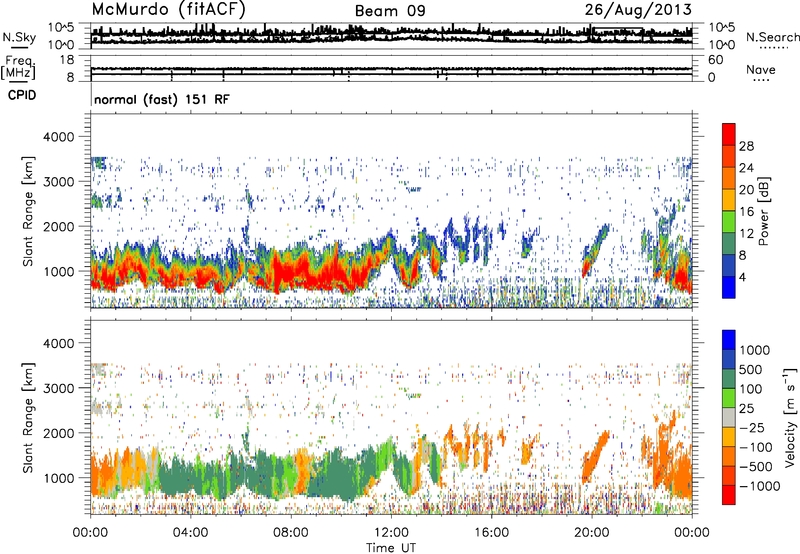Click the '28' label on the power colorbar
The image size is (800, 554).
tap(746, 146)
